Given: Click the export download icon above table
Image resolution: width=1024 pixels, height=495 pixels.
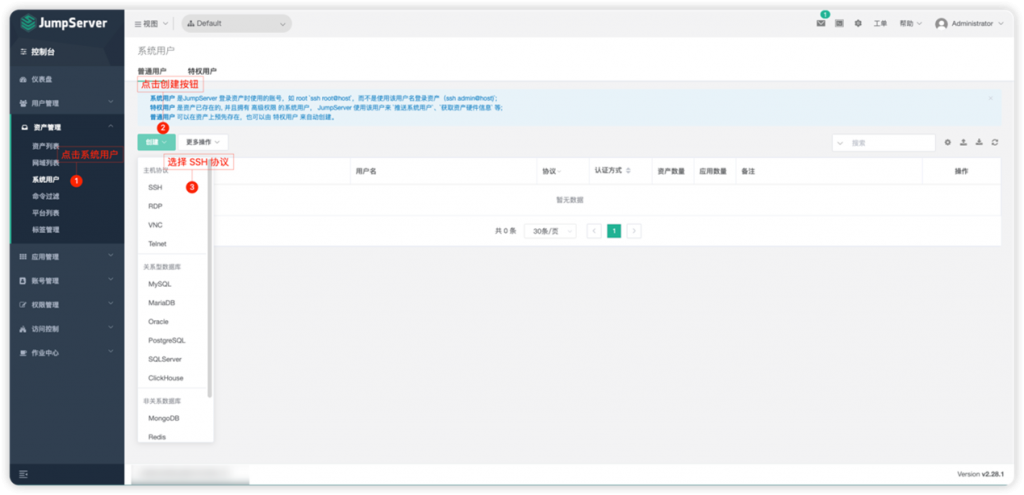Looking at the screenshot, I should 979,142.
